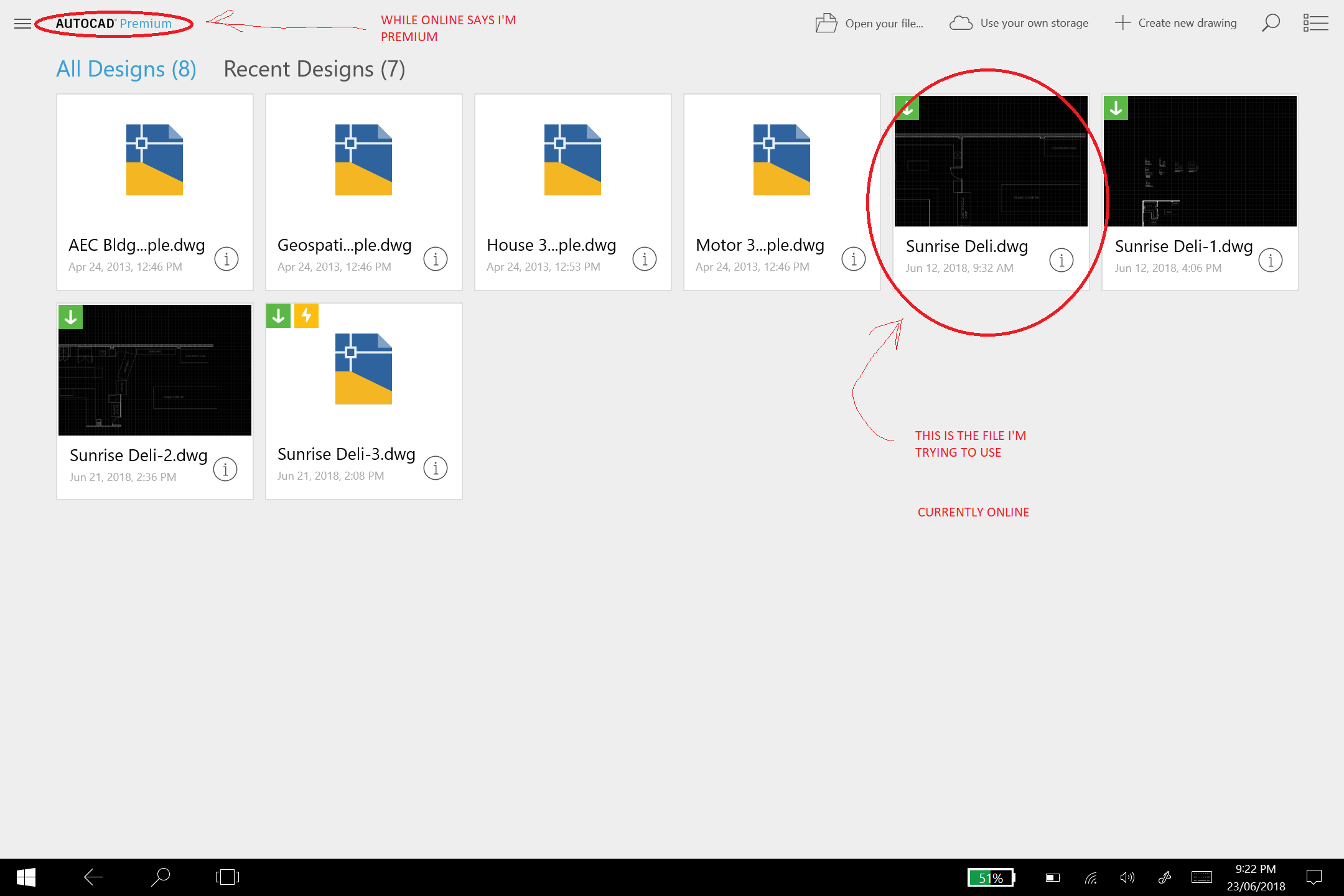Viewport: 1344px width, 896px height.
Task: Open the hamburger menu
Action: [x=22, y=24]
